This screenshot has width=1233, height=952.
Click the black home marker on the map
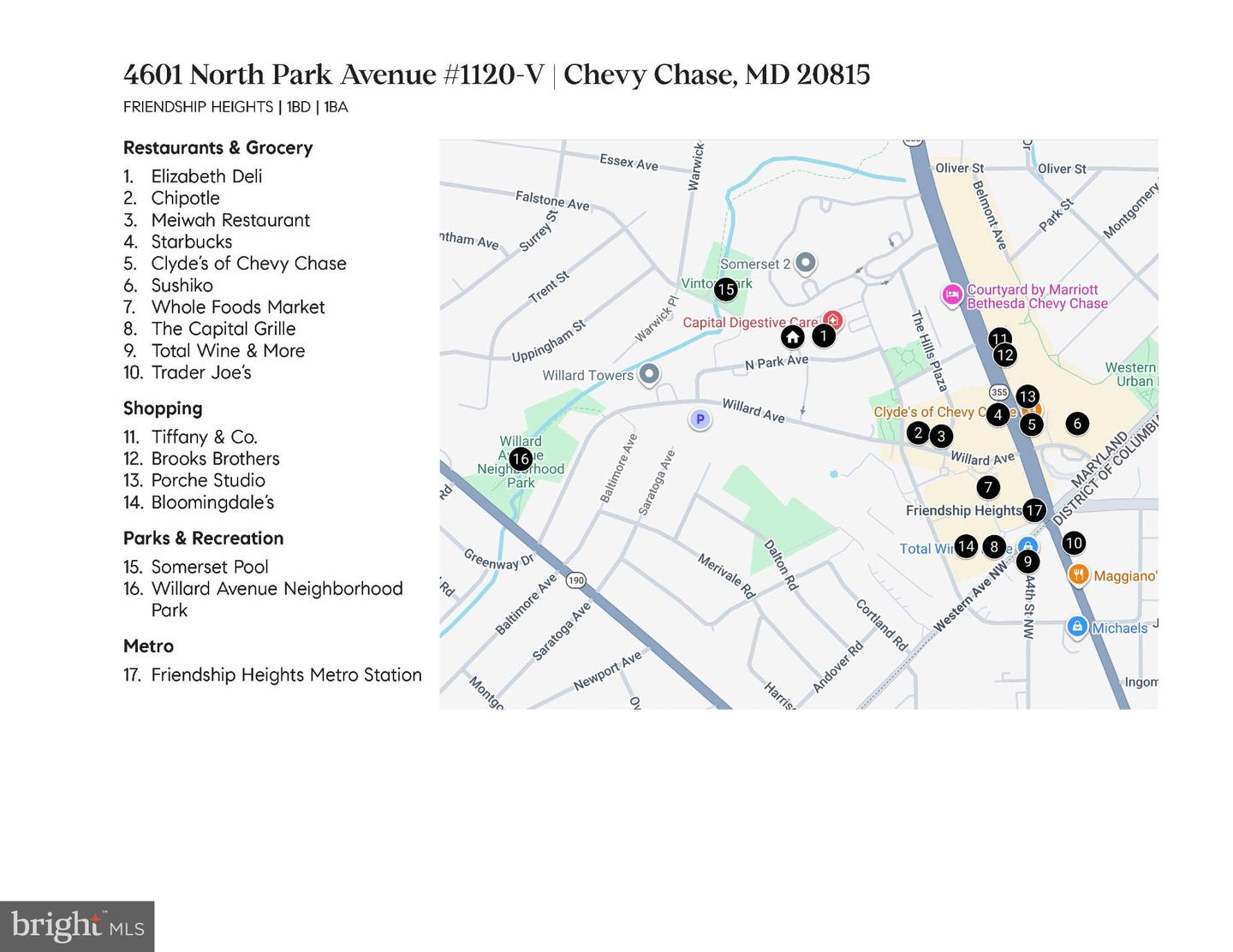[793, 337]
